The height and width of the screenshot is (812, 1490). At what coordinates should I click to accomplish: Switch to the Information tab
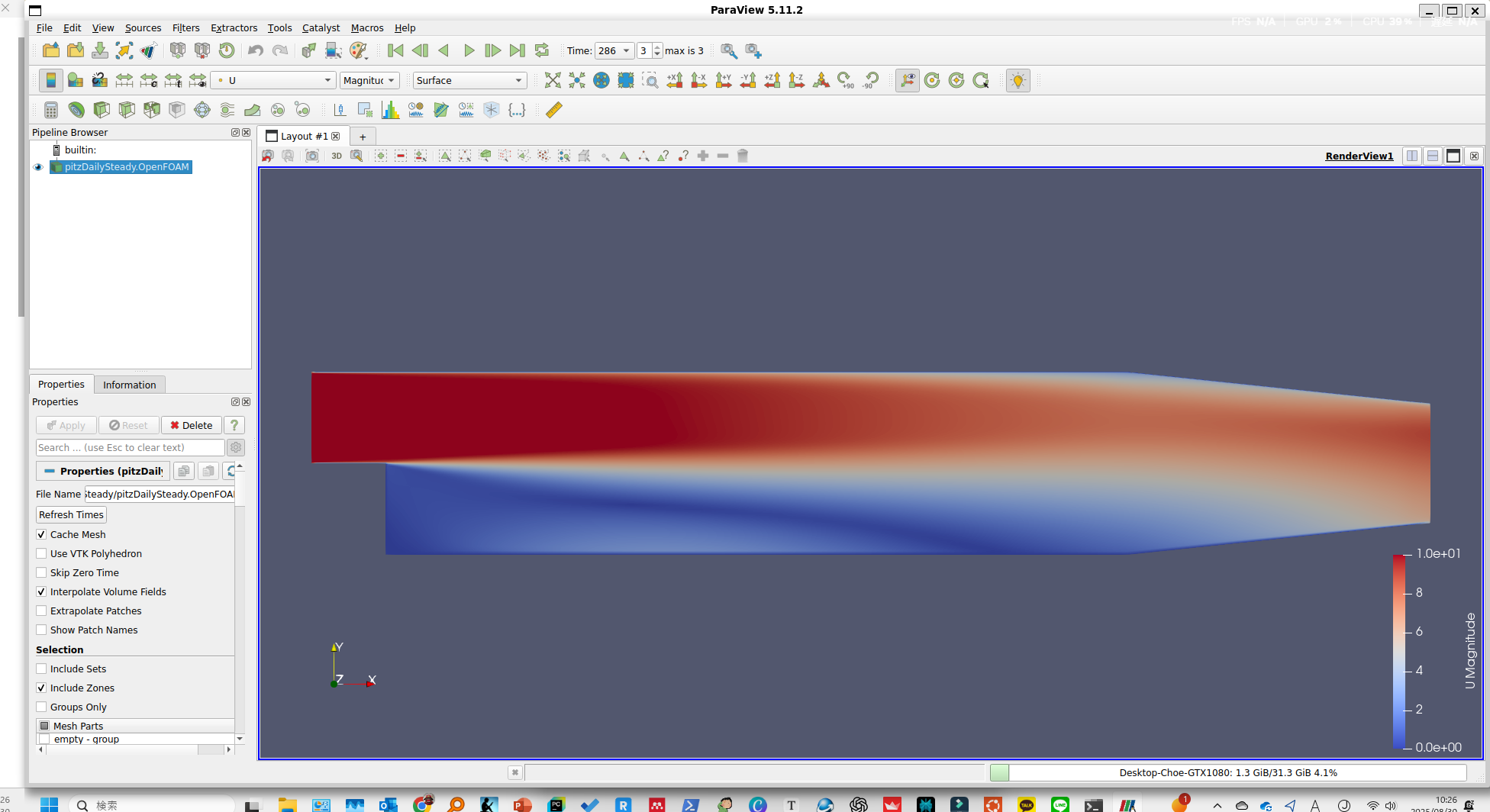tap(130, 384)
